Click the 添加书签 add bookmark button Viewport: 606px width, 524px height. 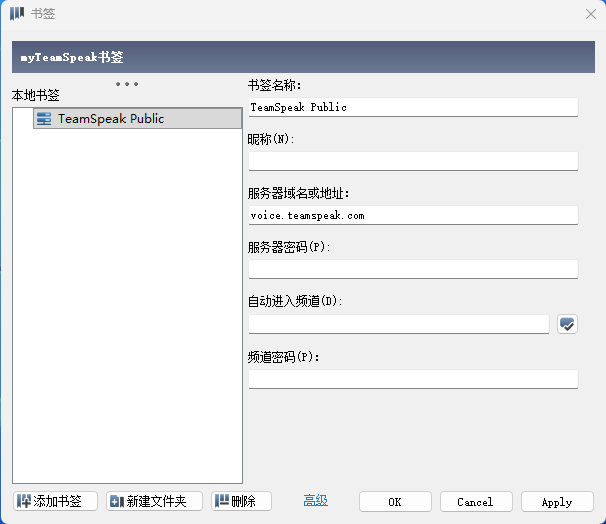pyautogui.click(x=55, y=501)
